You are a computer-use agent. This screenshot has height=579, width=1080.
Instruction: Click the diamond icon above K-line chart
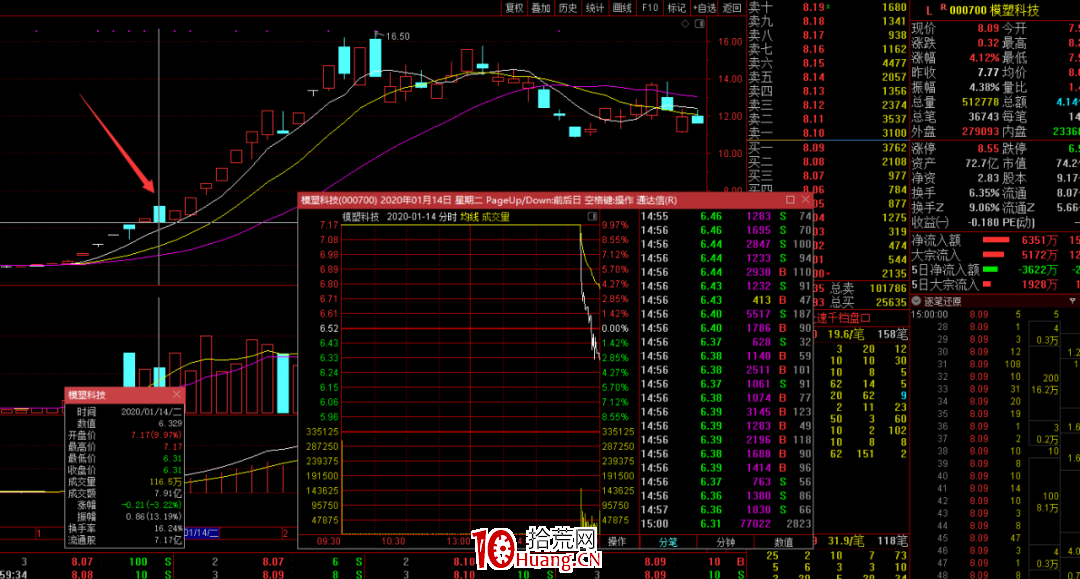[685, 24]
